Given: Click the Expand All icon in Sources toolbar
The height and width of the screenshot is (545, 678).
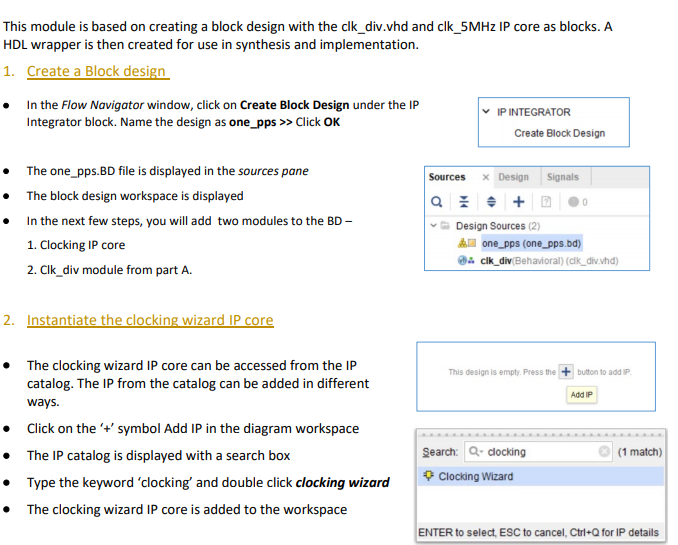Looking at the screenshot, I should (491, 202).
